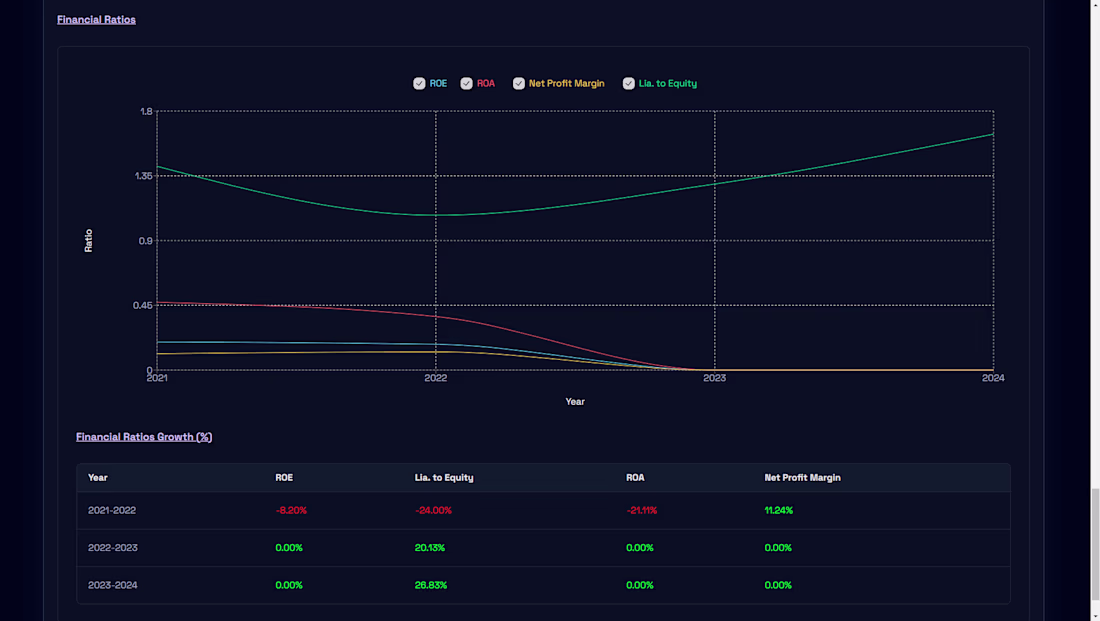Click the ROE legend label

437,83
